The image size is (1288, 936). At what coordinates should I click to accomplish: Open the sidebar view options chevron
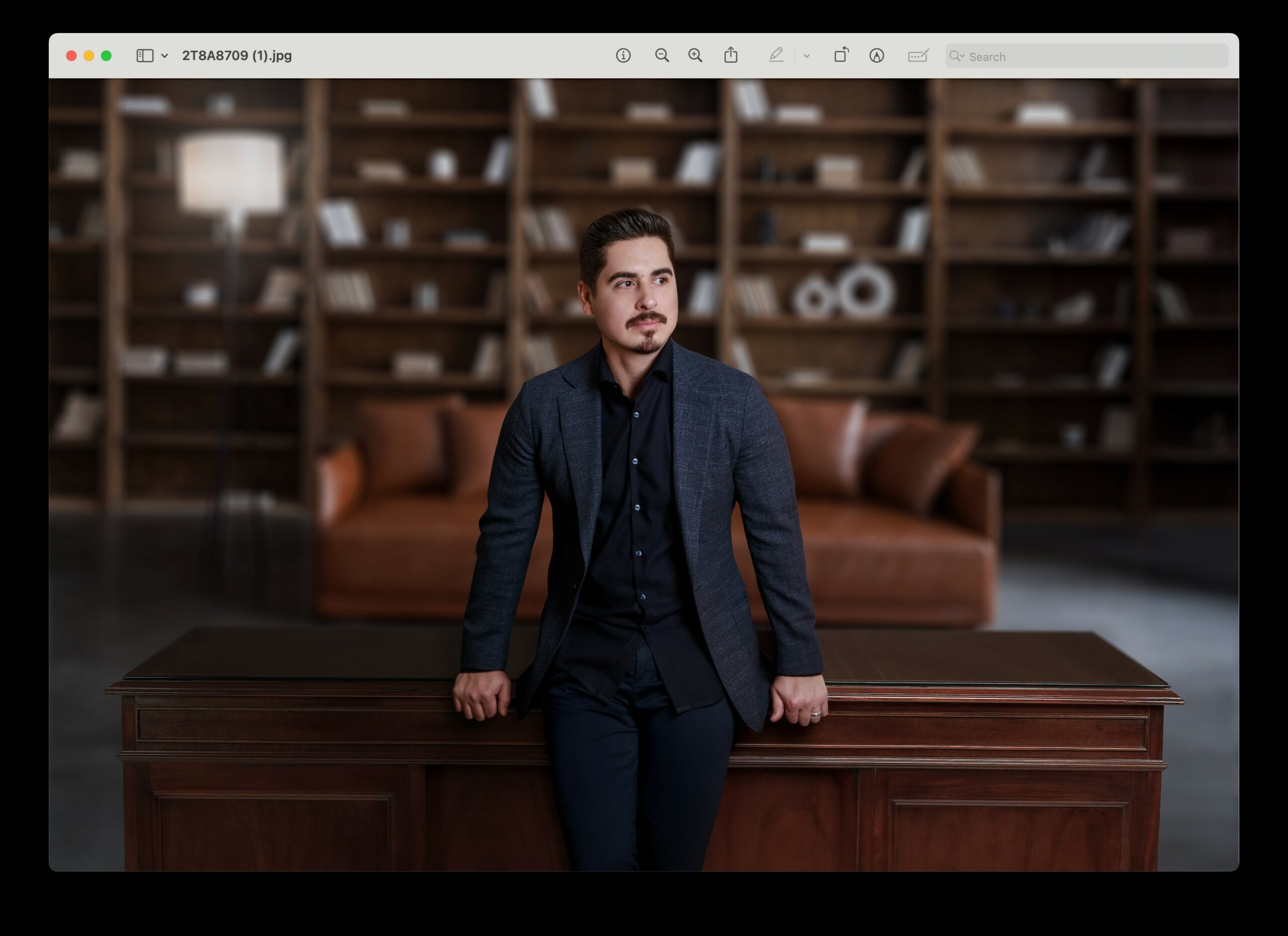click(165, 56)
